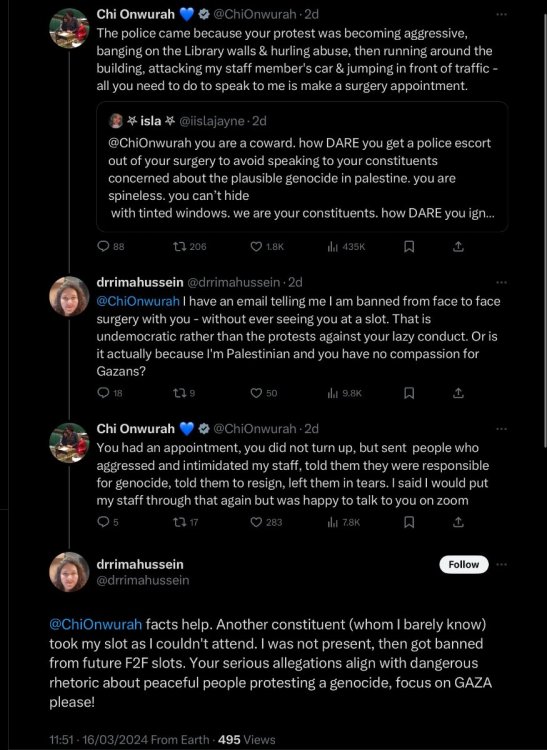Screen dimensions: 547x750
Task: Open more options on top Chi Onwurah tweet
Action: pos(501,14)
